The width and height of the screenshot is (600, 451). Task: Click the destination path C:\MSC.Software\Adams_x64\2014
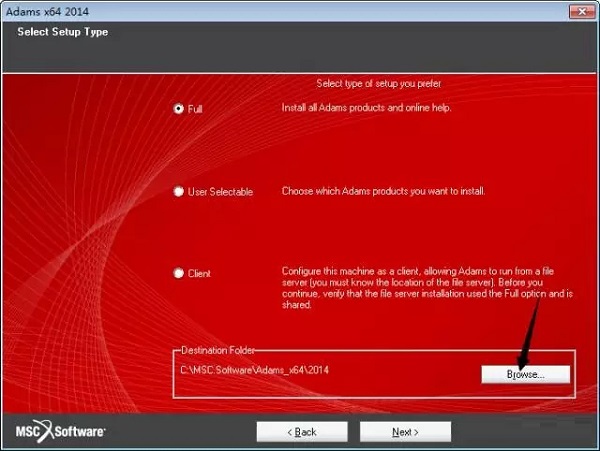click(254, 370)
